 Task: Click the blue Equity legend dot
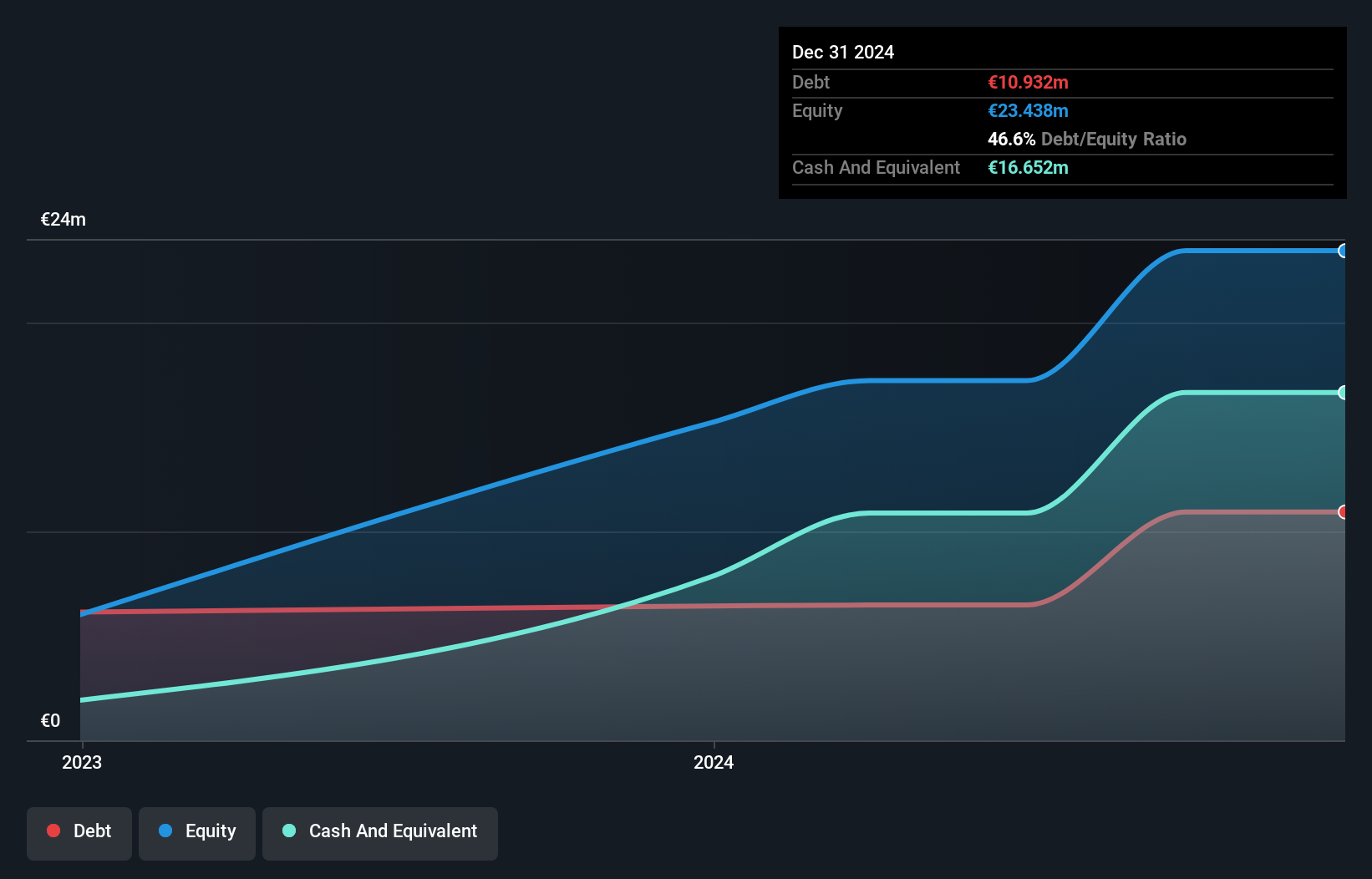165,831
